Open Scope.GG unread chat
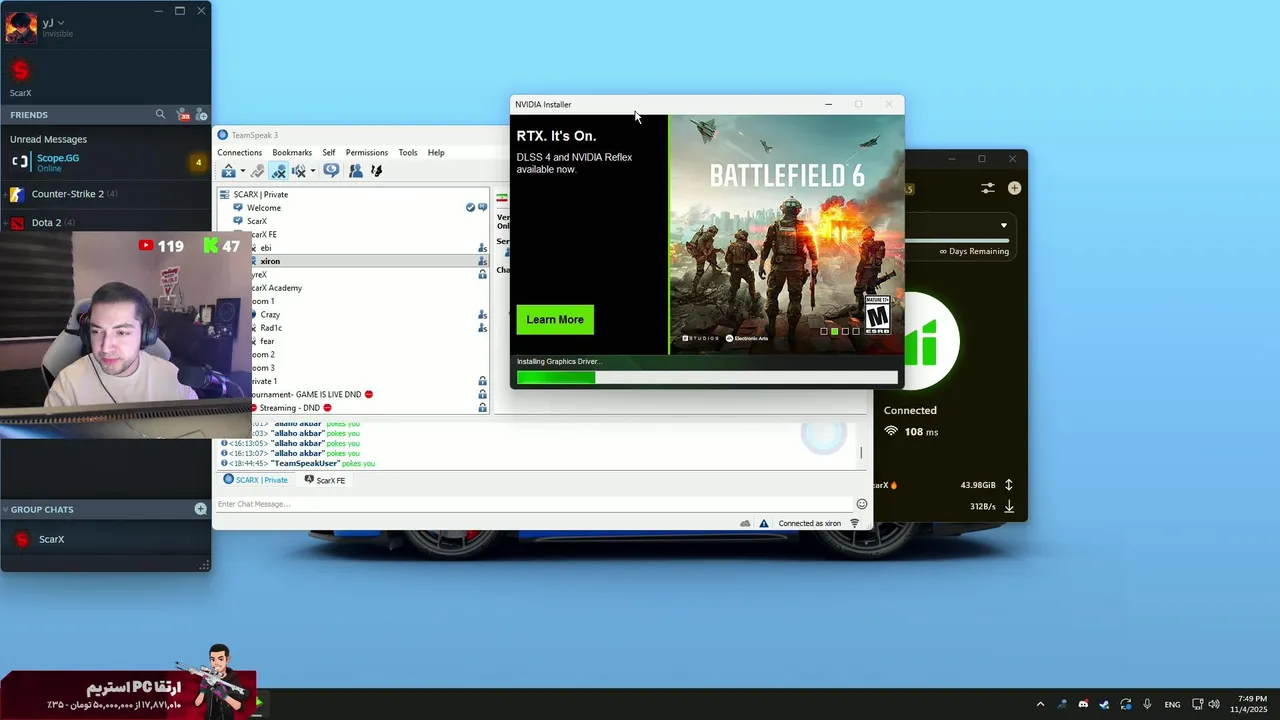Viewport: 1280px width, 720px height. click(x=105, y=163)
